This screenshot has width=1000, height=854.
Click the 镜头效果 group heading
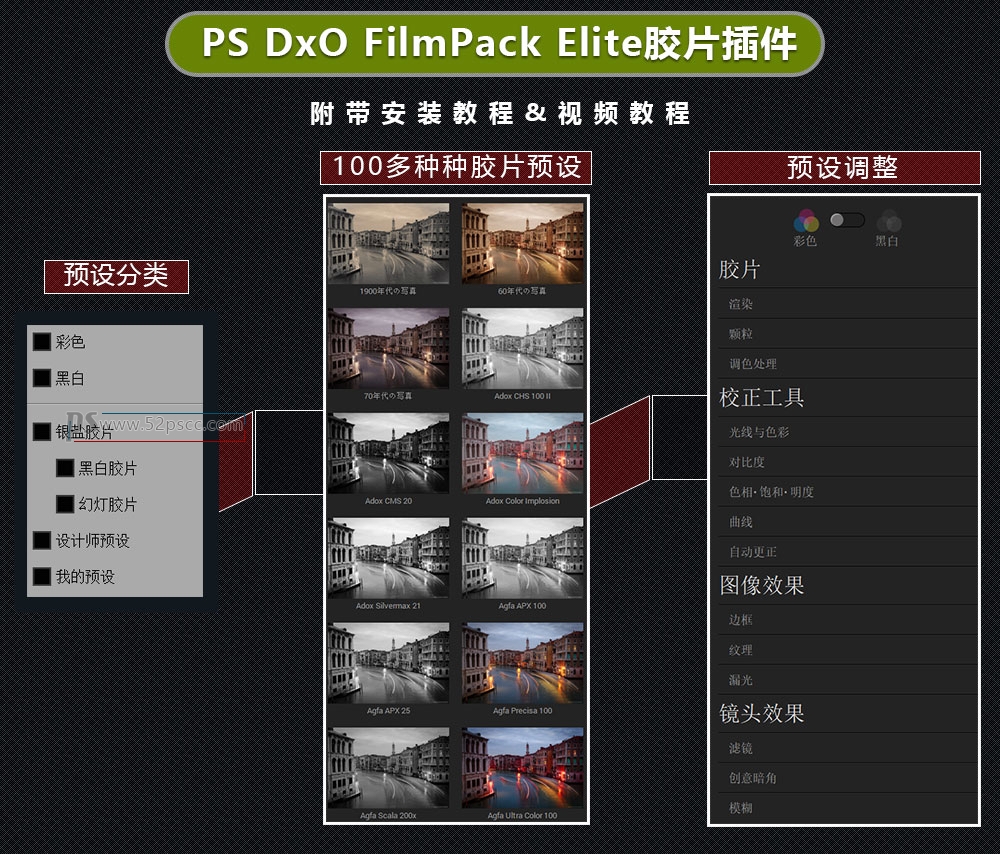(761, 713)
